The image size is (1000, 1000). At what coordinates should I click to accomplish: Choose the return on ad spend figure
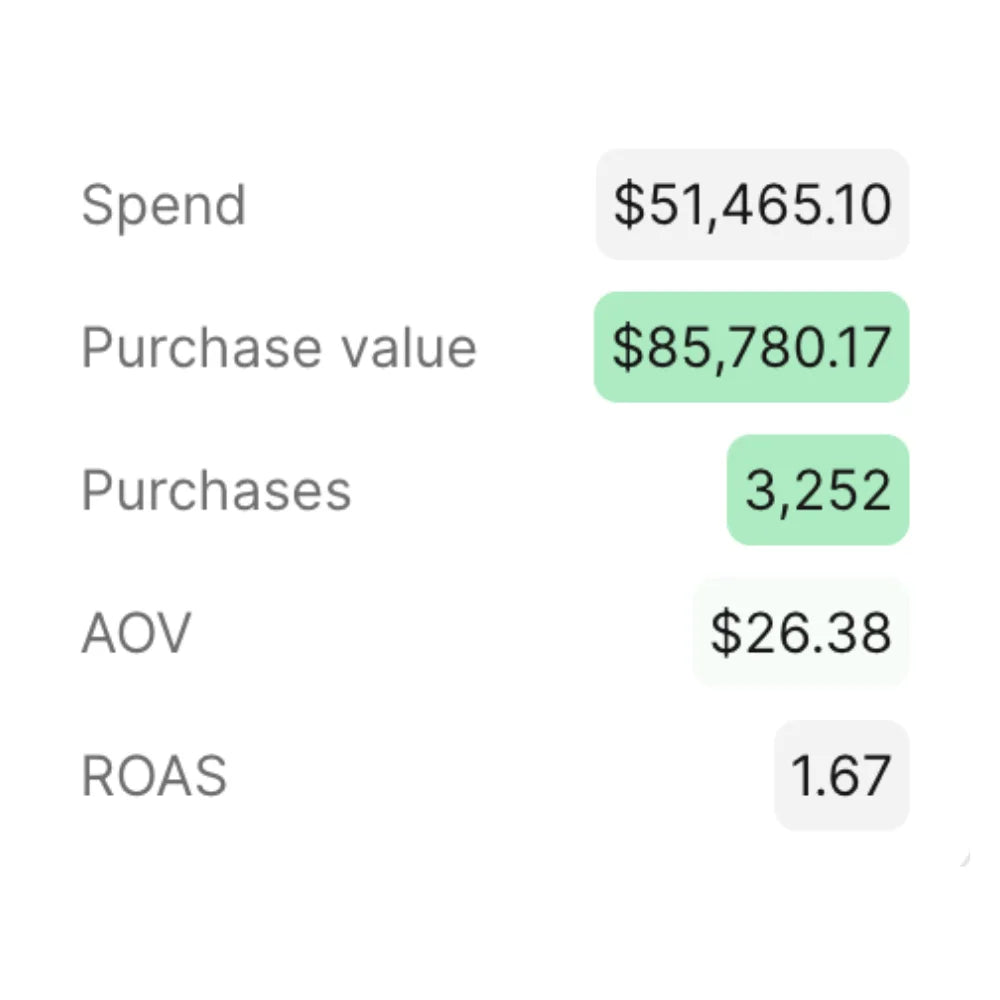[x=841, y=776]
